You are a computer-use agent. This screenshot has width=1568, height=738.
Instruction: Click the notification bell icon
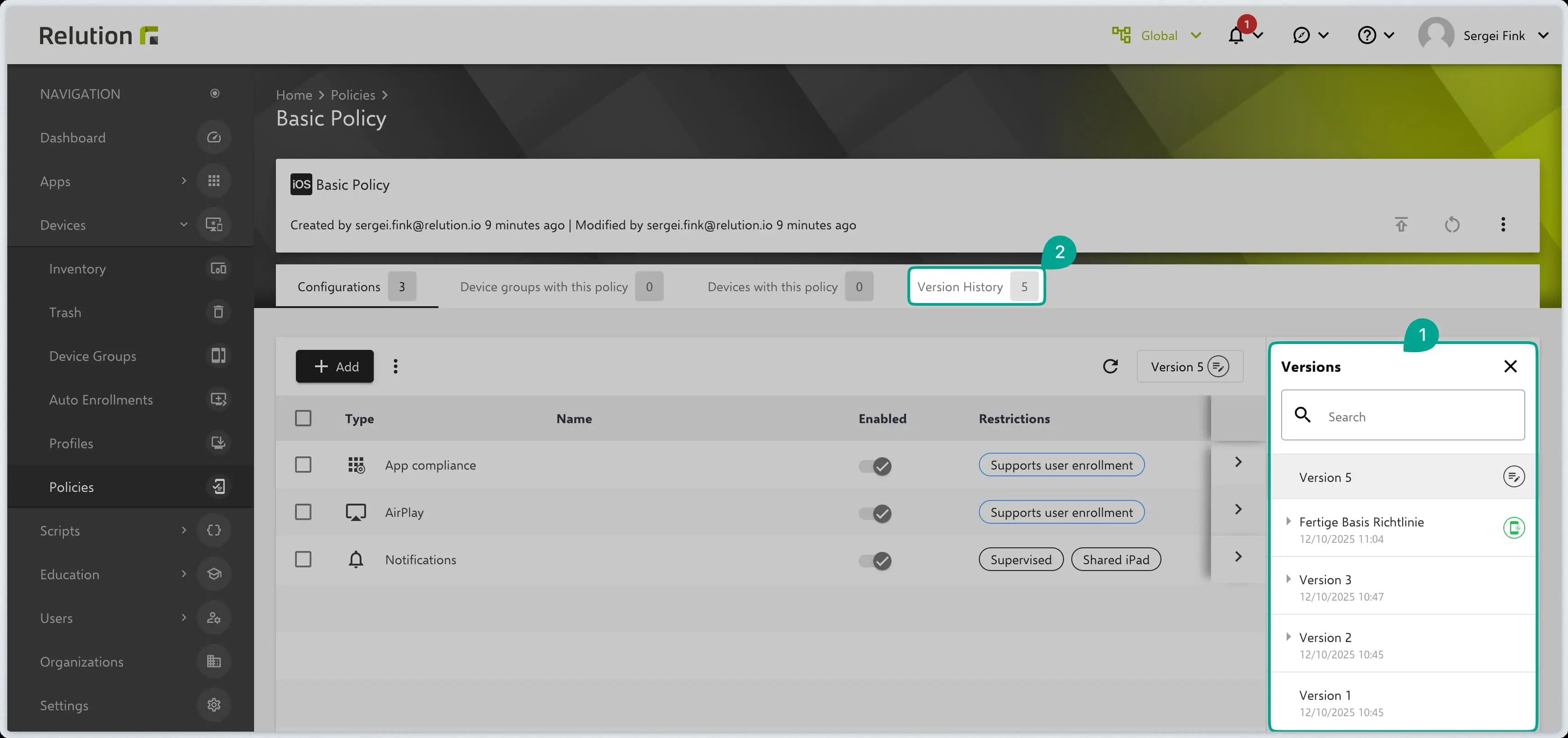[x=1235, y=36]
